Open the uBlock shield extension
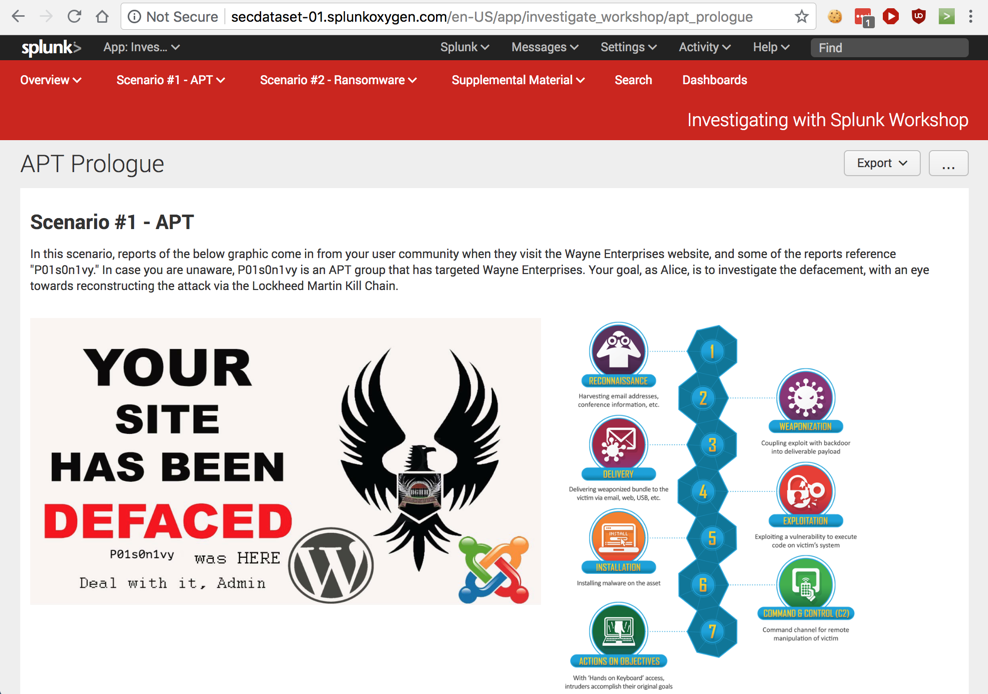This screenshot has height=694, width=988. tap(919, 16)
